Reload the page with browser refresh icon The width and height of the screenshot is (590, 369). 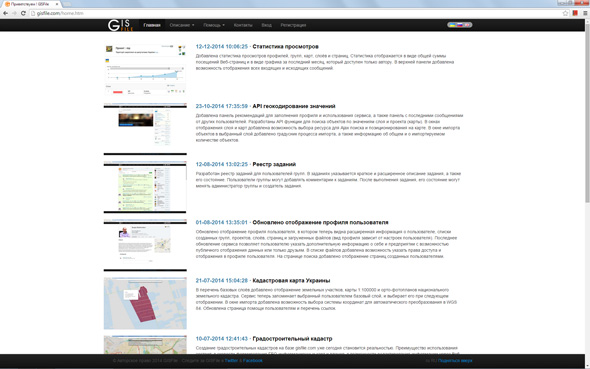tap(23, 13)
